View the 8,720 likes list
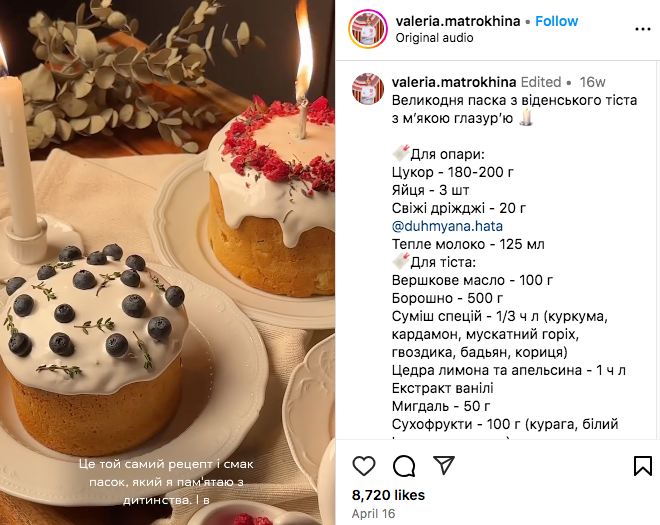660x525 pixels. point(388,495)
